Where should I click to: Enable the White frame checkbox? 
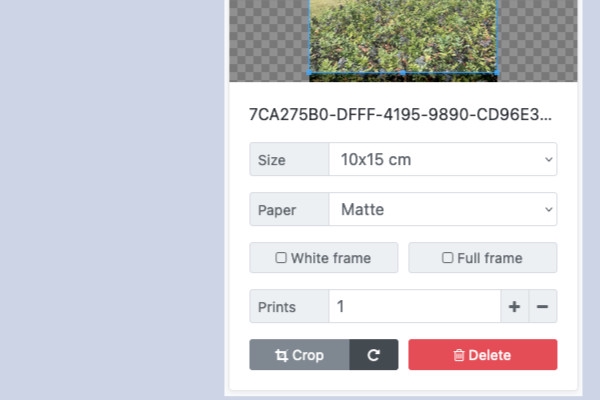coord(281,258)
